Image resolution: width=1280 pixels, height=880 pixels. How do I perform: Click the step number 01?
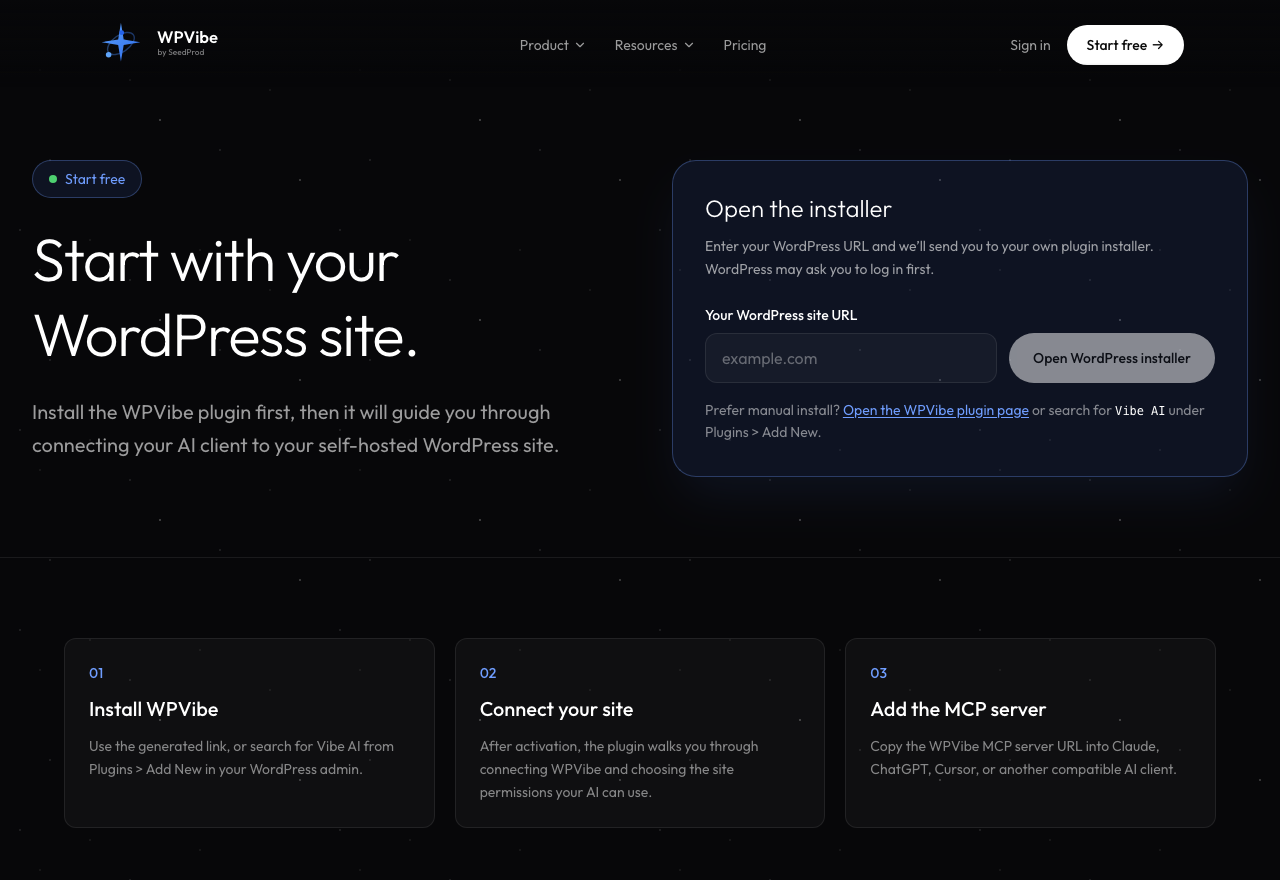96,673
